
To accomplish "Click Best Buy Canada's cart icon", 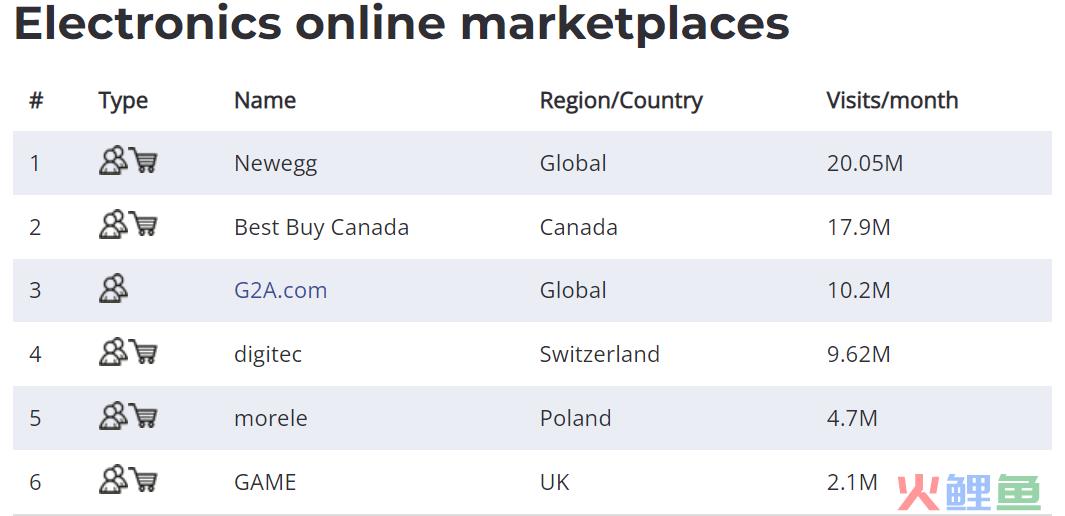I will tap(143, 224).
